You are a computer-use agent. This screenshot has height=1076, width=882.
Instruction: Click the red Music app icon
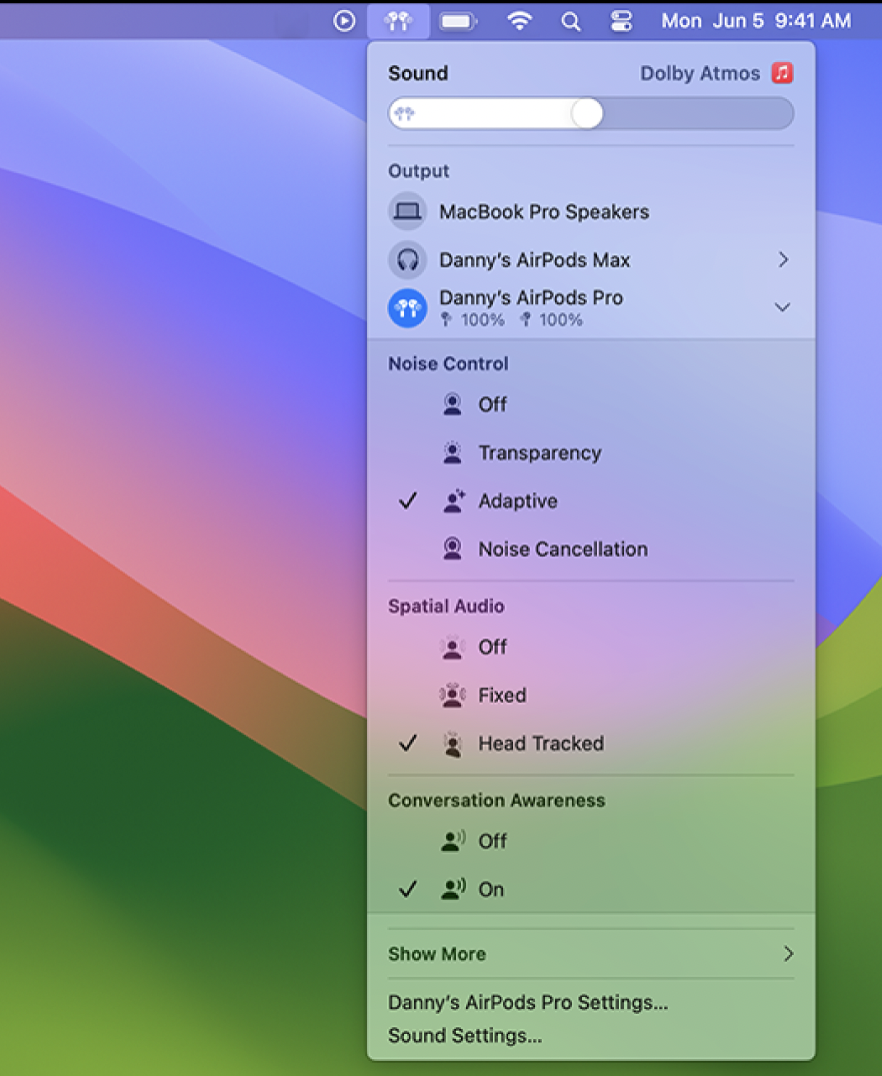pos(782,73)
